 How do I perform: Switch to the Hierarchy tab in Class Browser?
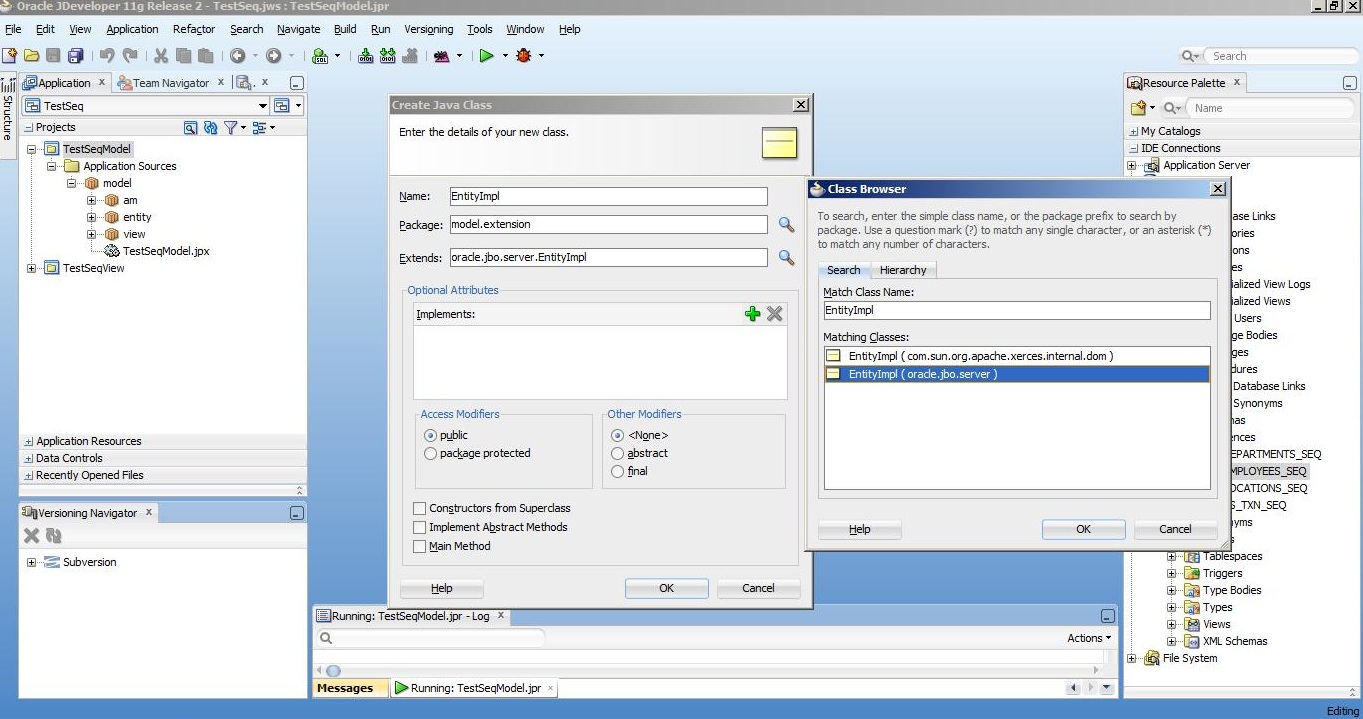(x=903, y=270)
